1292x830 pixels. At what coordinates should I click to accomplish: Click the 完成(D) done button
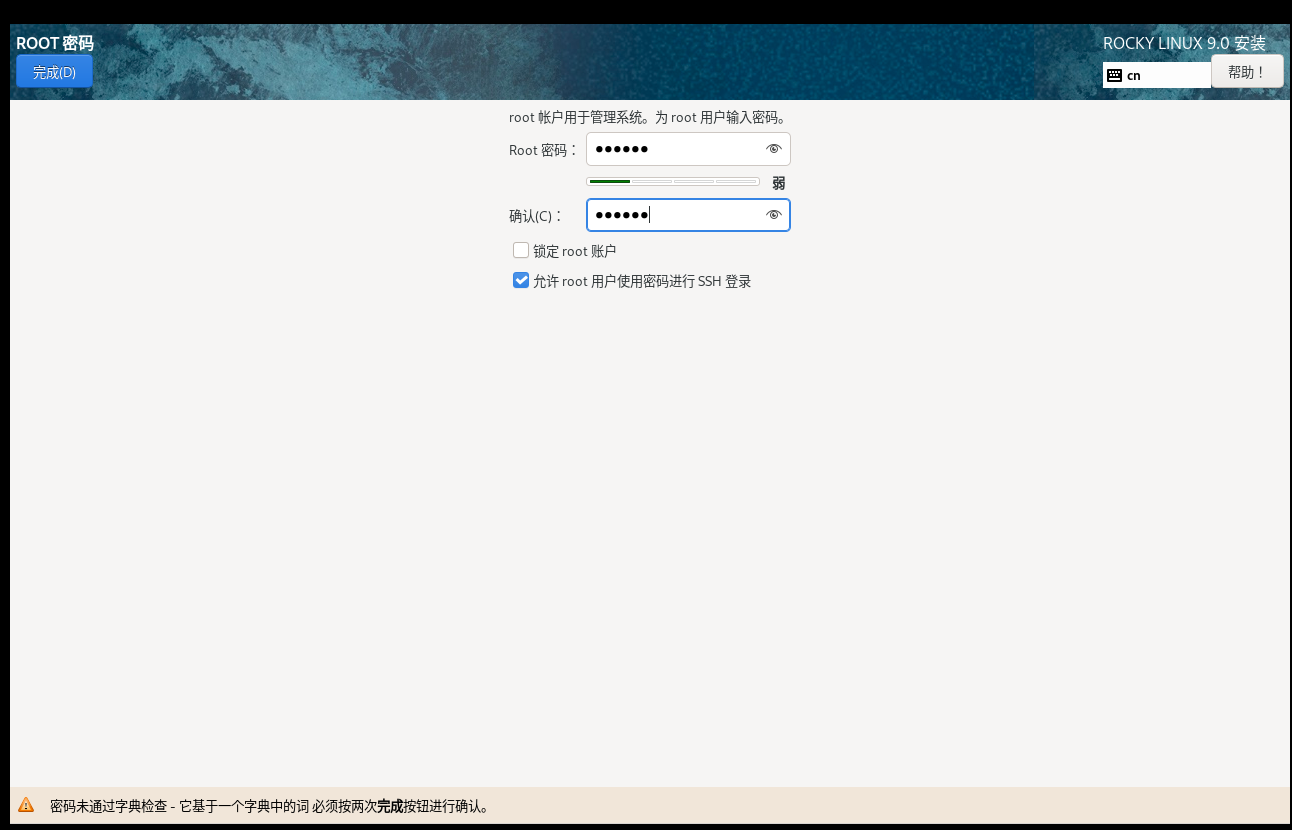click(54, 72)
